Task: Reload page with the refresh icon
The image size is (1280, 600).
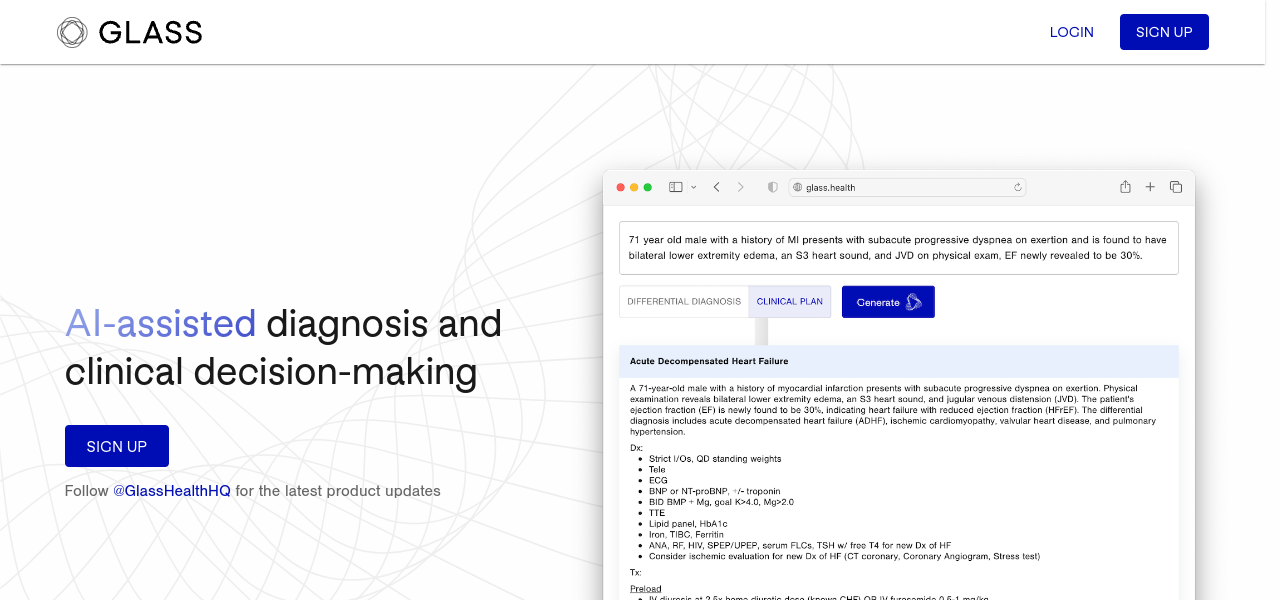Action: (x=1018, y=187)
